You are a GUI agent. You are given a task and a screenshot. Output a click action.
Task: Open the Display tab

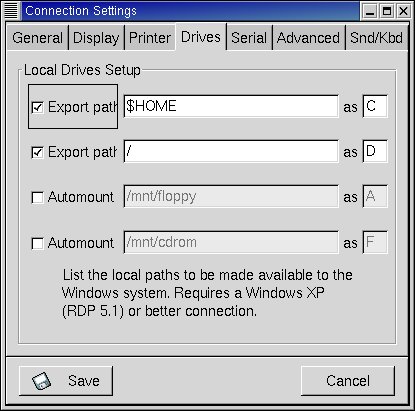click(x=96, y=38)
